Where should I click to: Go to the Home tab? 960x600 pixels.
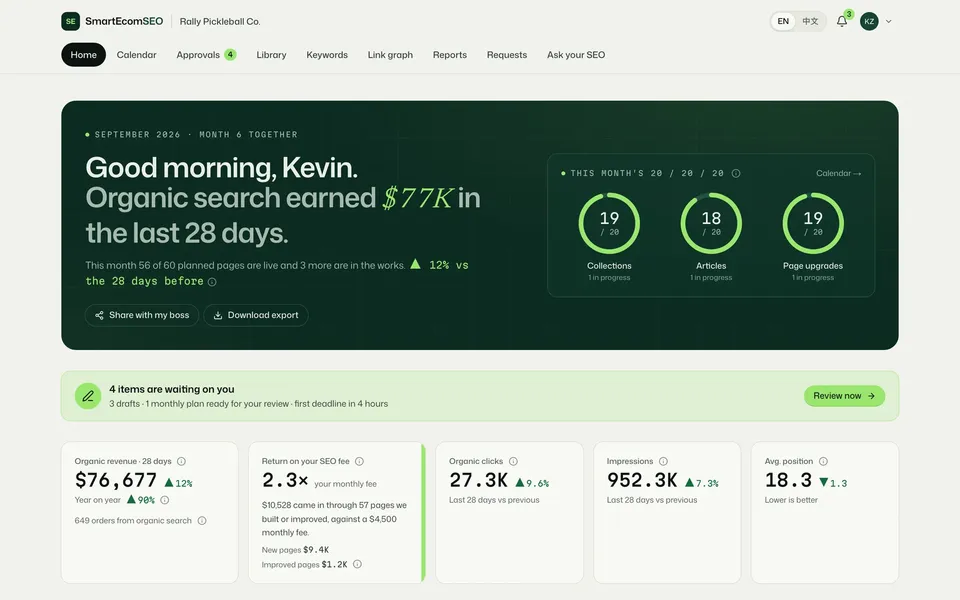[83, 54]
